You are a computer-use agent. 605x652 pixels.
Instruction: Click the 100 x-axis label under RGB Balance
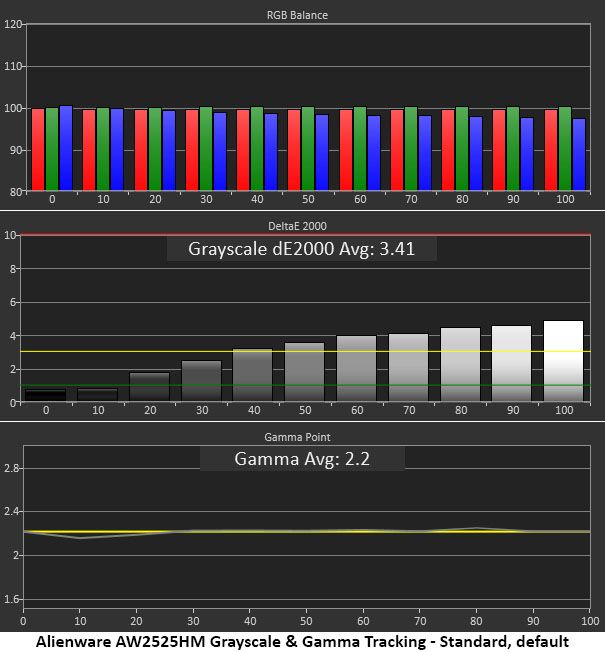click(x=565, y=199)
